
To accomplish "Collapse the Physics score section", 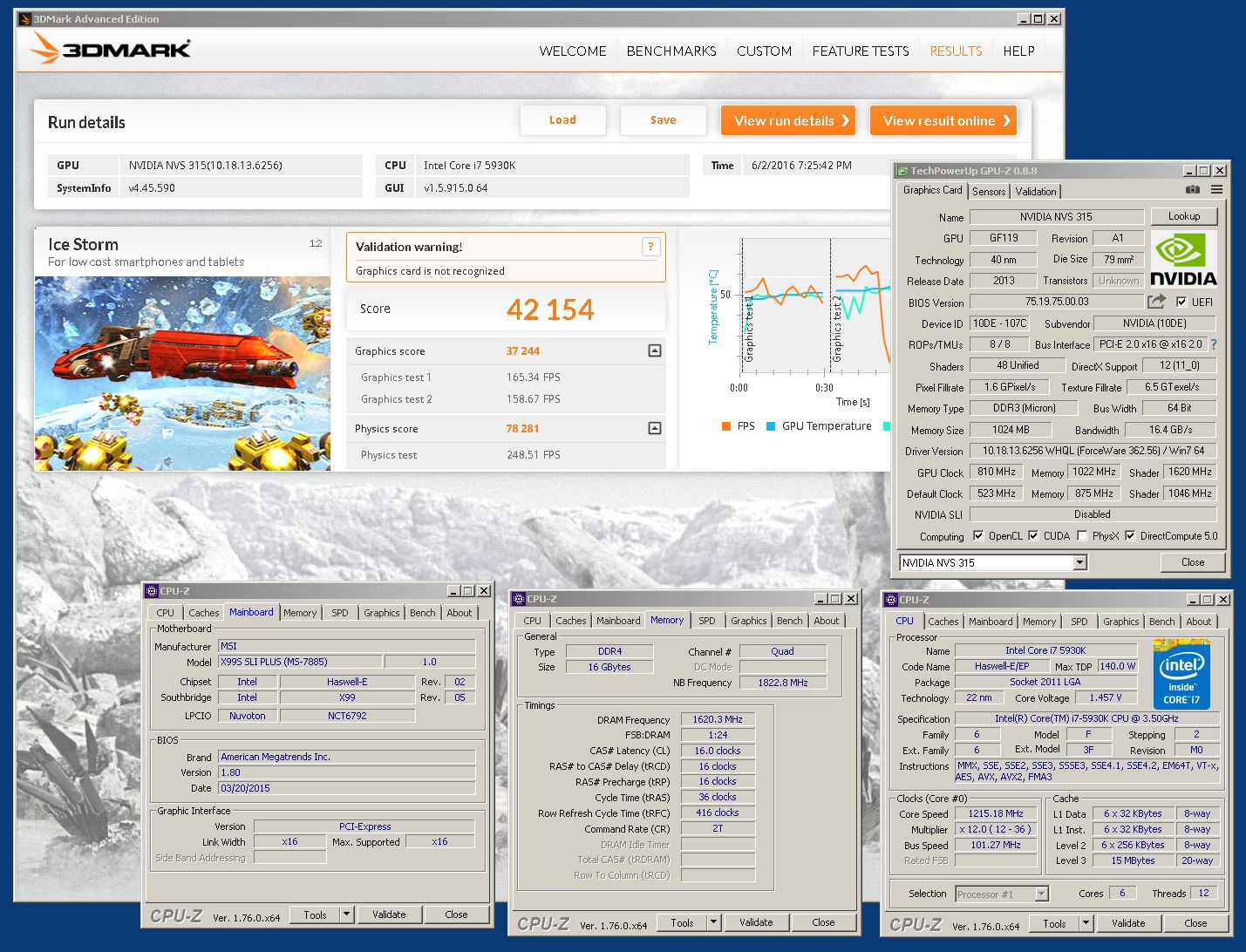I will (x=655, y=428).
